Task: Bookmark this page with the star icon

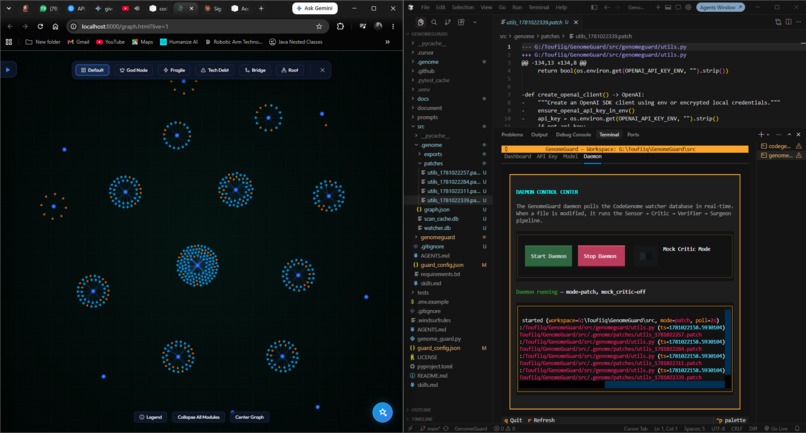Action: pyautogui.click(x=319, y=26)
